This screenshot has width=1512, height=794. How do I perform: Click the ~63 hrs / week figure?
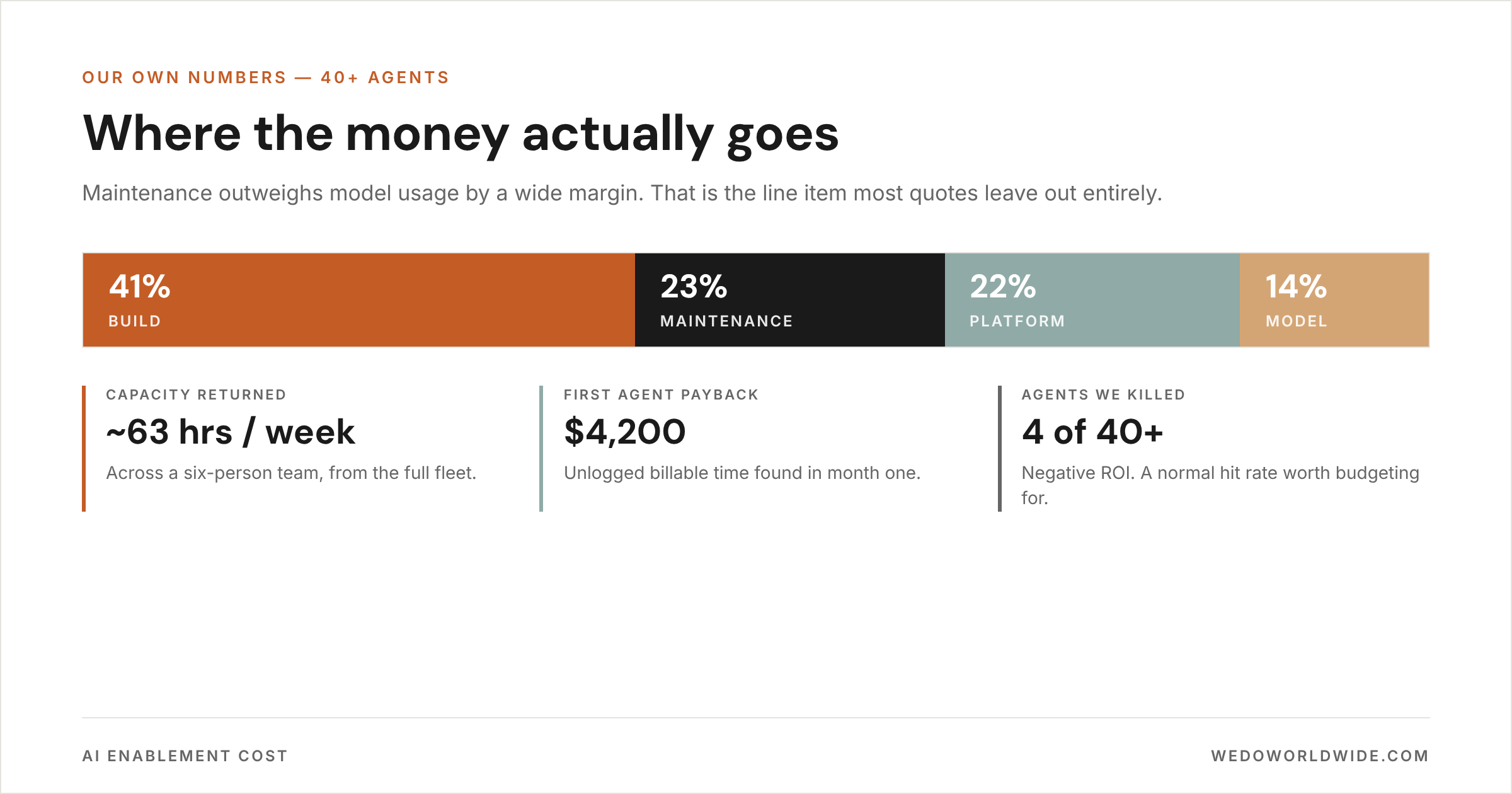(231, 432)
